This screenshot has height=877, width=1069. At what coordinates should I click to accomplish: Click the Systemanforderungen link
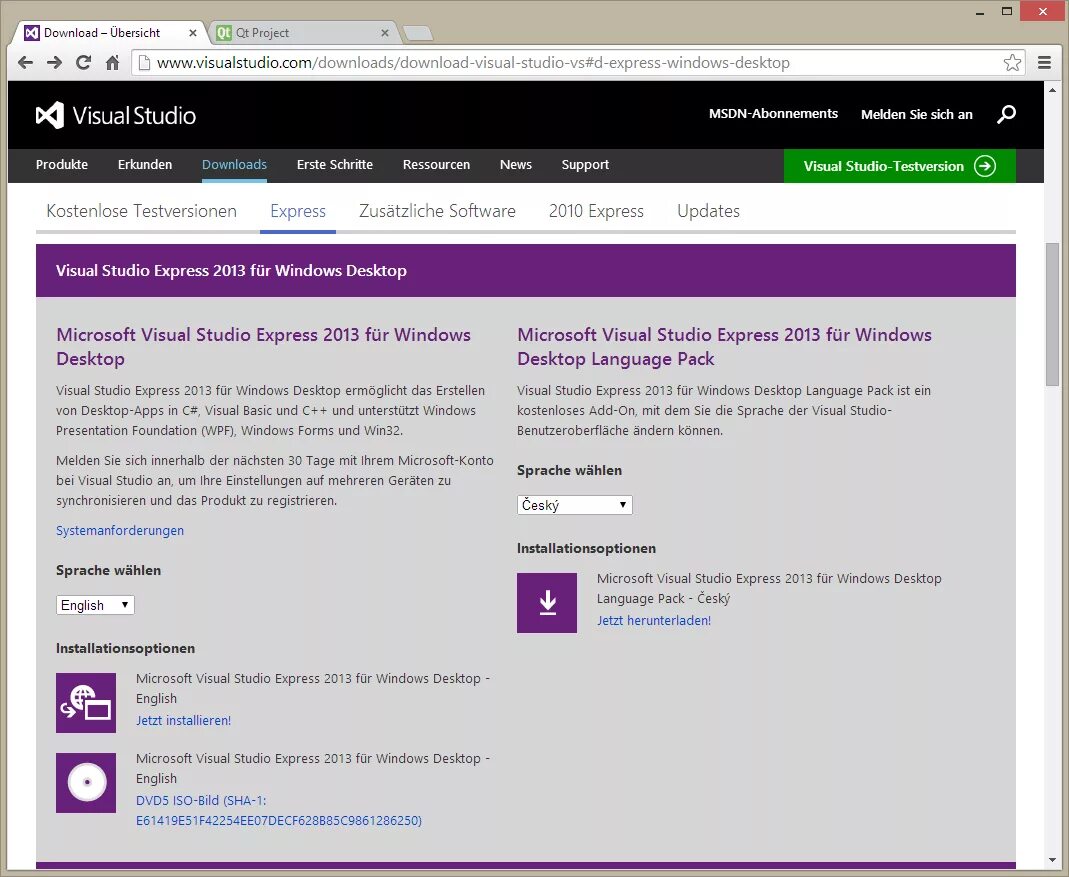(x=120, y=531)
